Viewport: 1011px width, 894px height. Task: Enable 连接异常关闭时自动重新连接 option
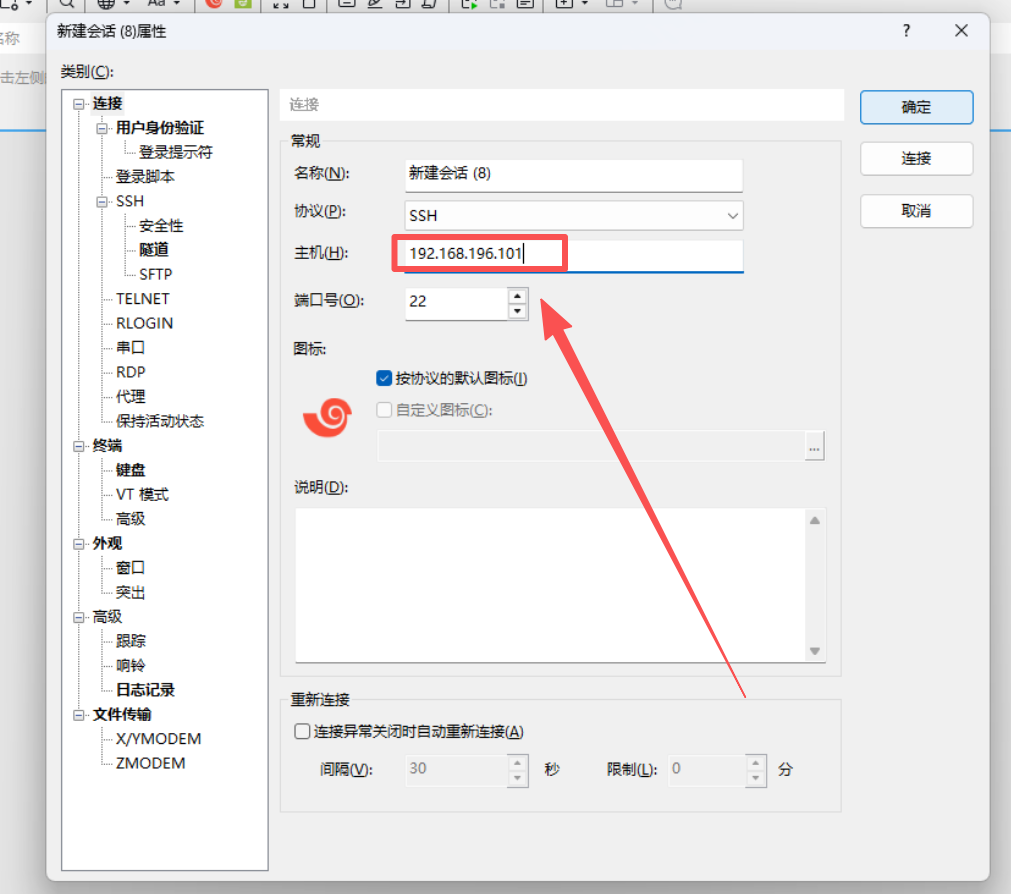[302, 731]
